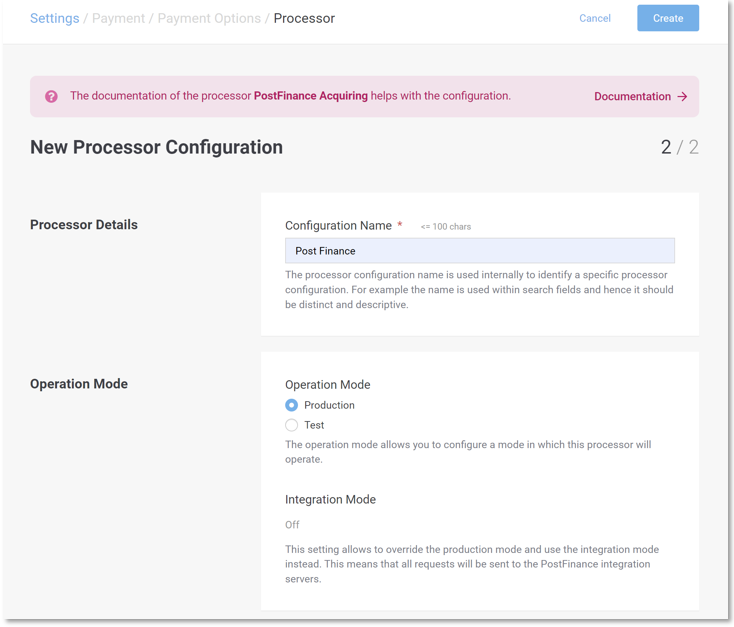The width and height of the screenshot is (734, 627).
Task: Click the arrow icon beside Documentation
Action: [682, 97]
